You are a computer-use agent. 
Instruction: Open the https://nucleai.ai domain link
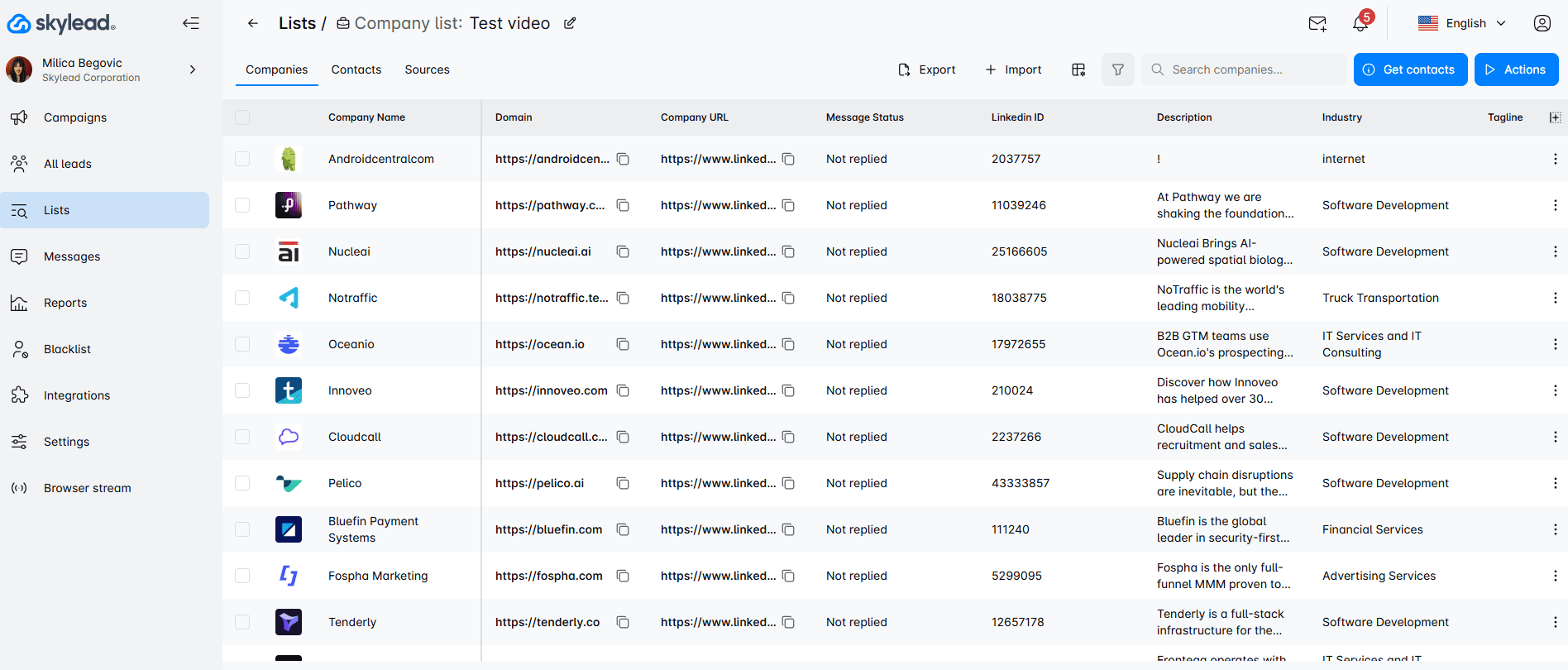pos(543,251)
